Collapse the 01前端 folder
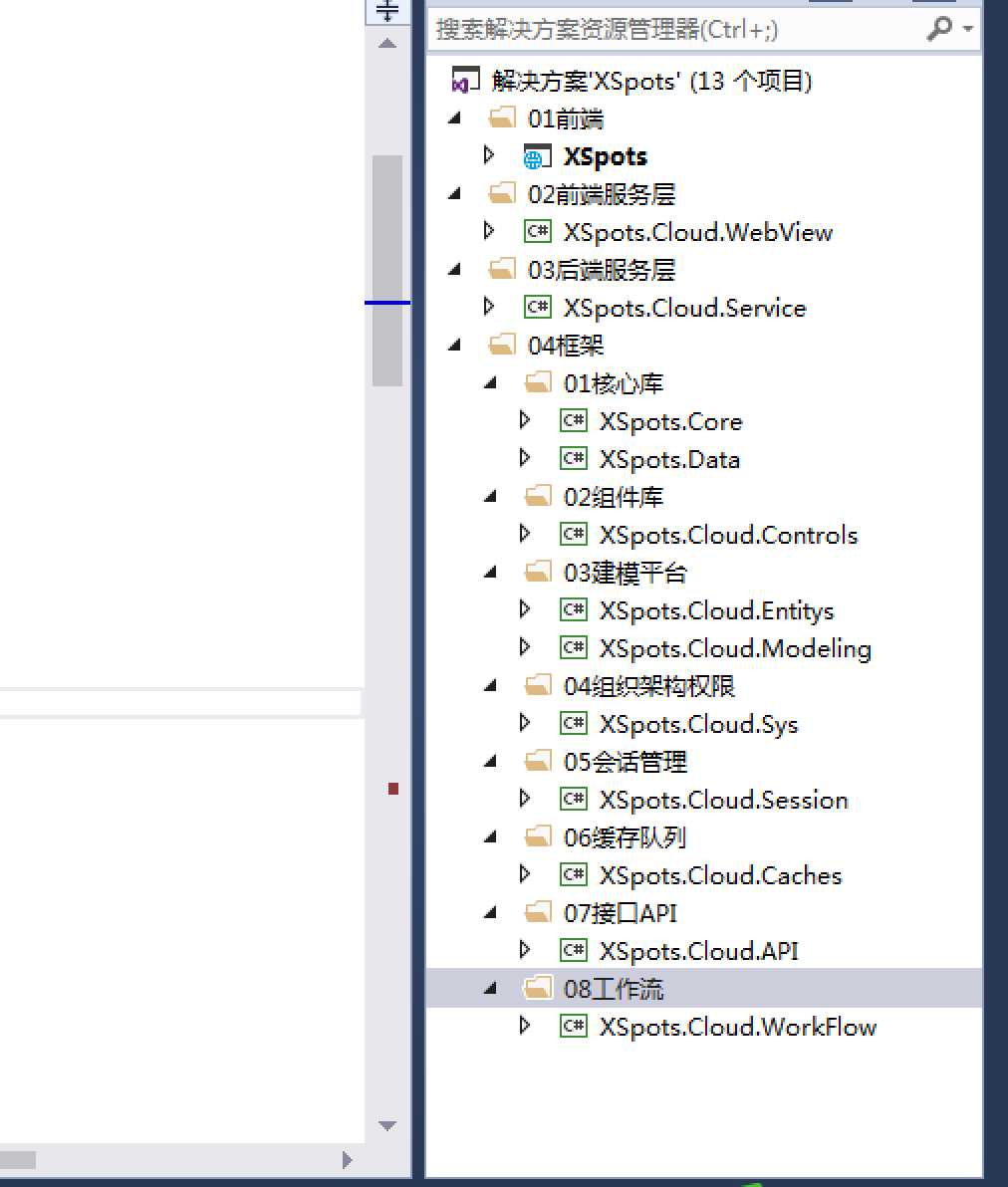Viewport: 1008px width, 1187px height. 454,119
